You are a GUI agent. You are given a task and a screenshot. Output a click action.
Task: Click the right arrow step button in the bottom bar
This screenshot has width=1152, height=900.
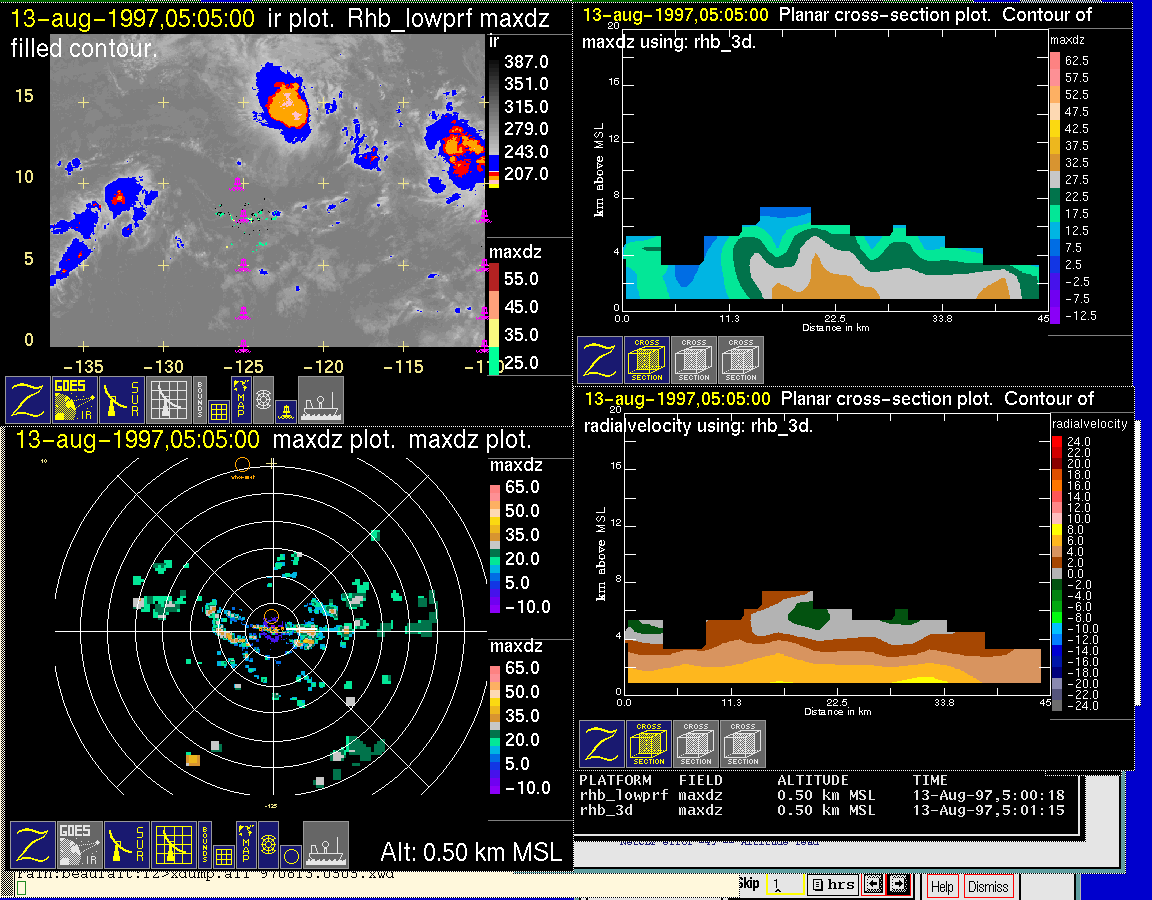click(x=897, y=884)
